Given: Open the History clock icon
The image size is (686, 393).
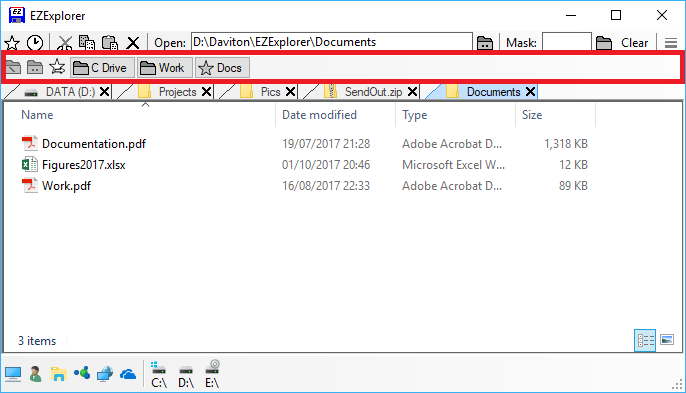Looking at the screenshot, I should click(35, 43).
